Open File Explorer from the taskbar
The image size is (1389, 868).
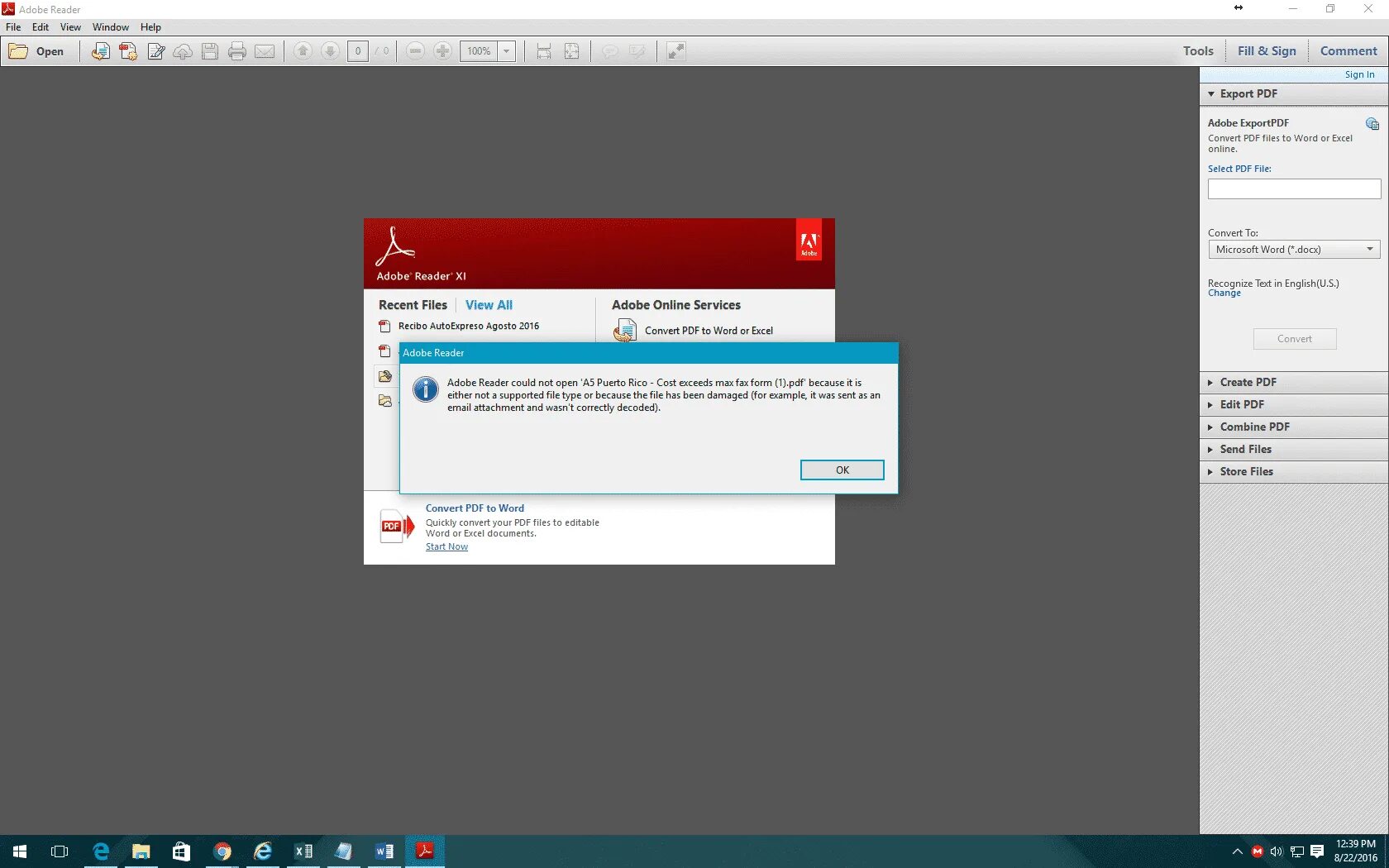(141, 851)
